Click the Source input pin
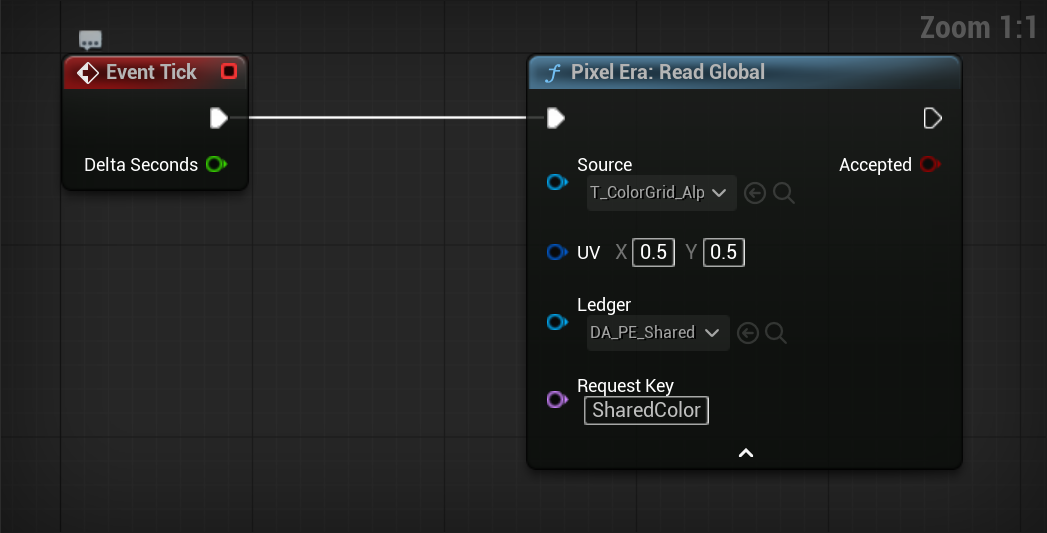 pos(557,182)
